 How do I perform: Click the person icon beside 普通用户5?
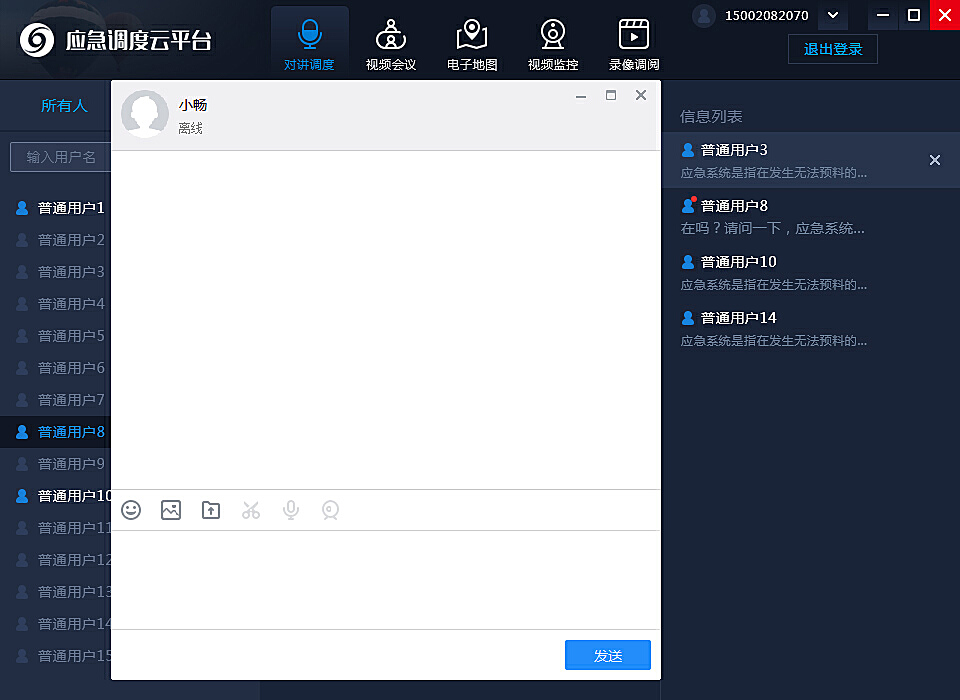pyautogui.click(x=22, y=336)
